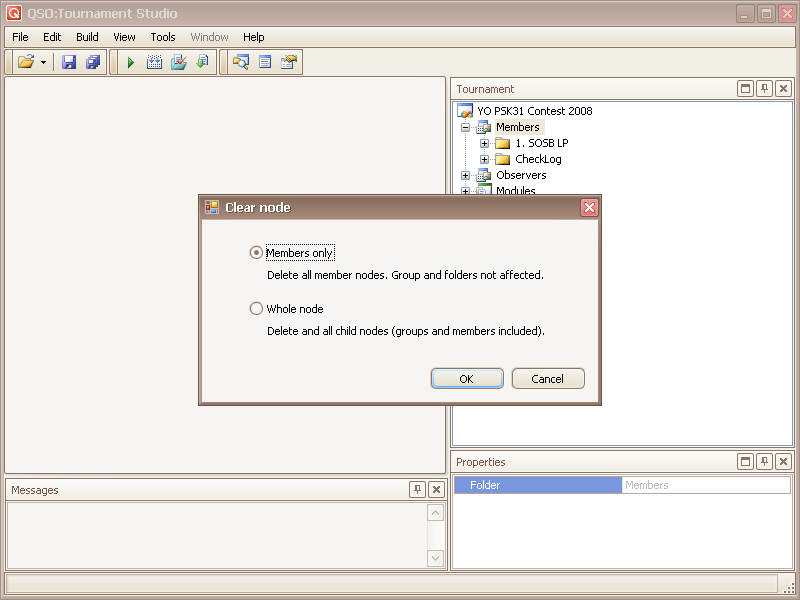Click OK in Clear node dialog

pyautogui.click(x=466, y=379)
